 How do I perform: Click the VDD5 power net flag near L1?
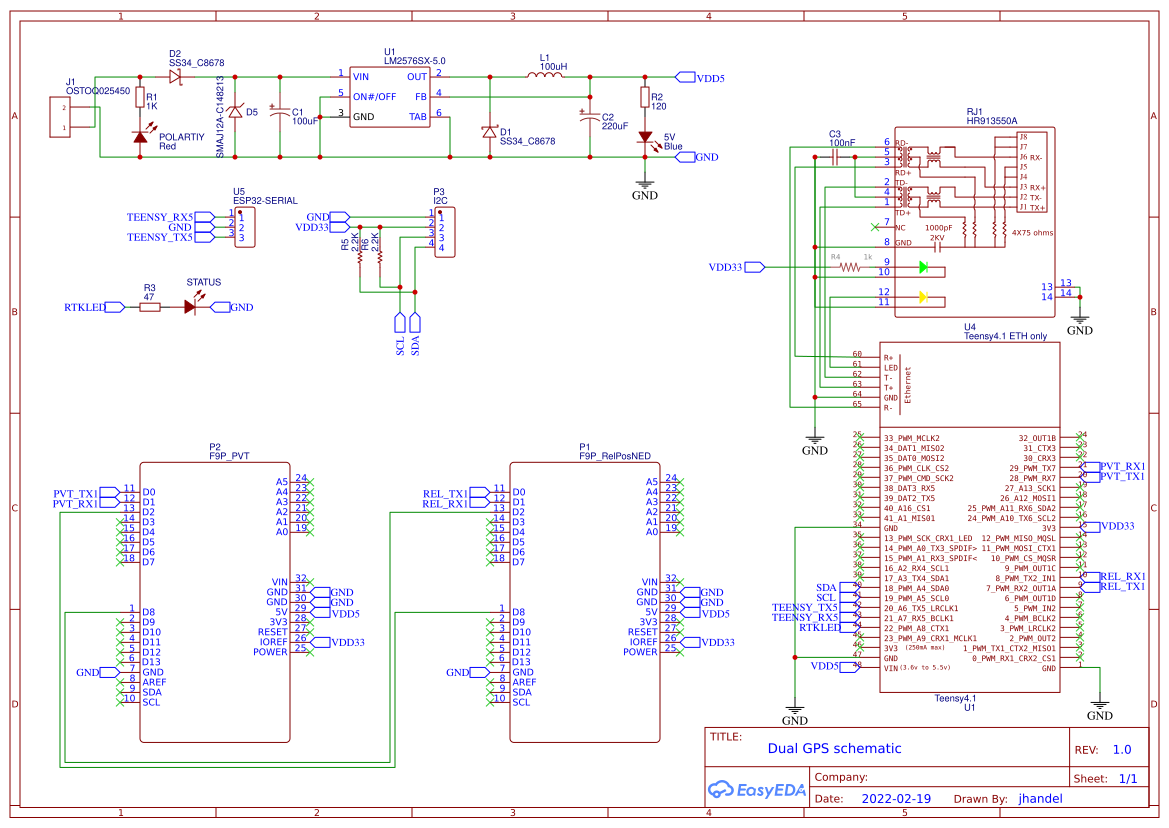[687, 76]
